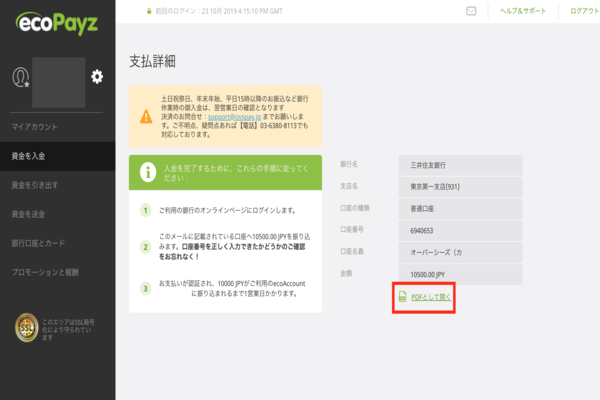The height and width of the screenshot is (400, 600).
Task: Click the 支払詳細 page heading
Action: click(x=152, y=61)
